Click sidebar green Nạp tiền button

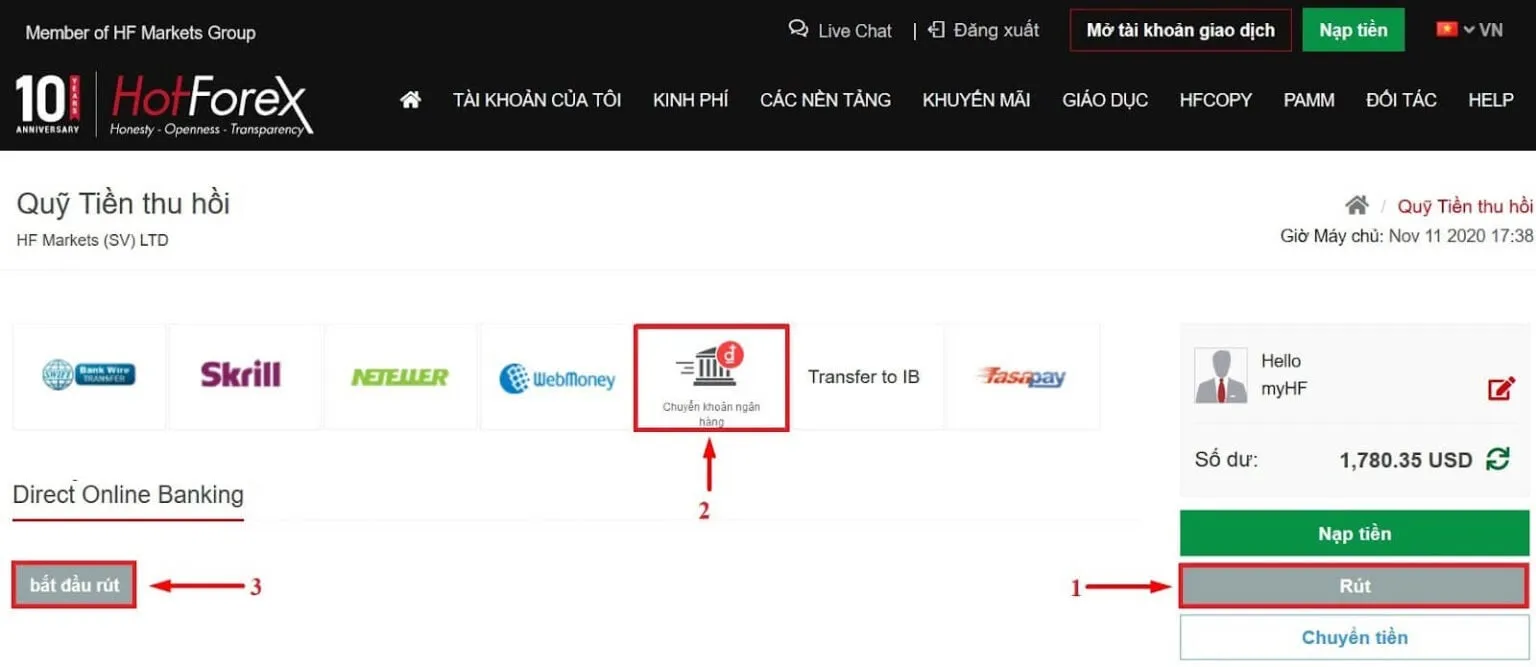coord(1354,534)
